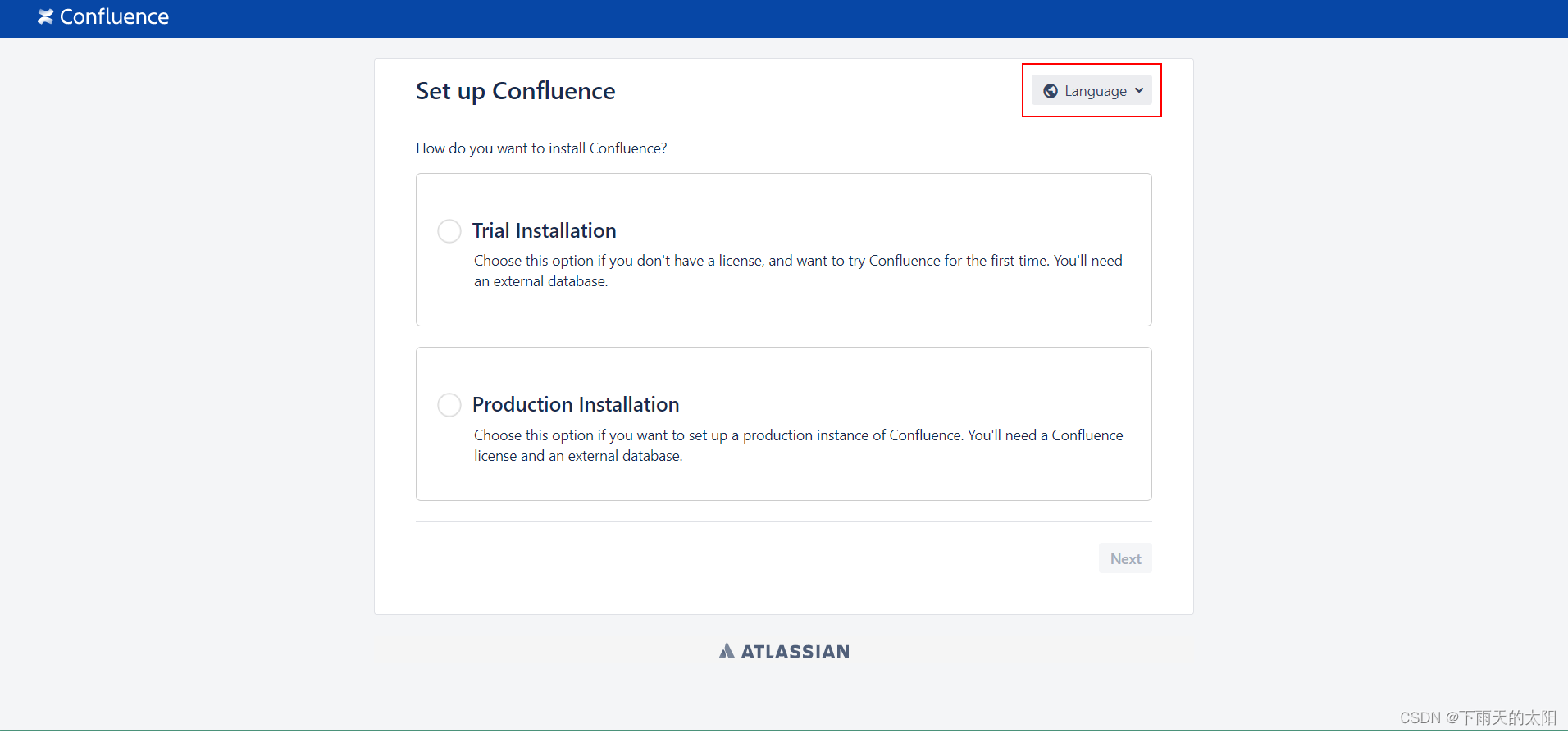Select the Trial Installation radio button
1568x733 pixels.
(x=449, y=231)
